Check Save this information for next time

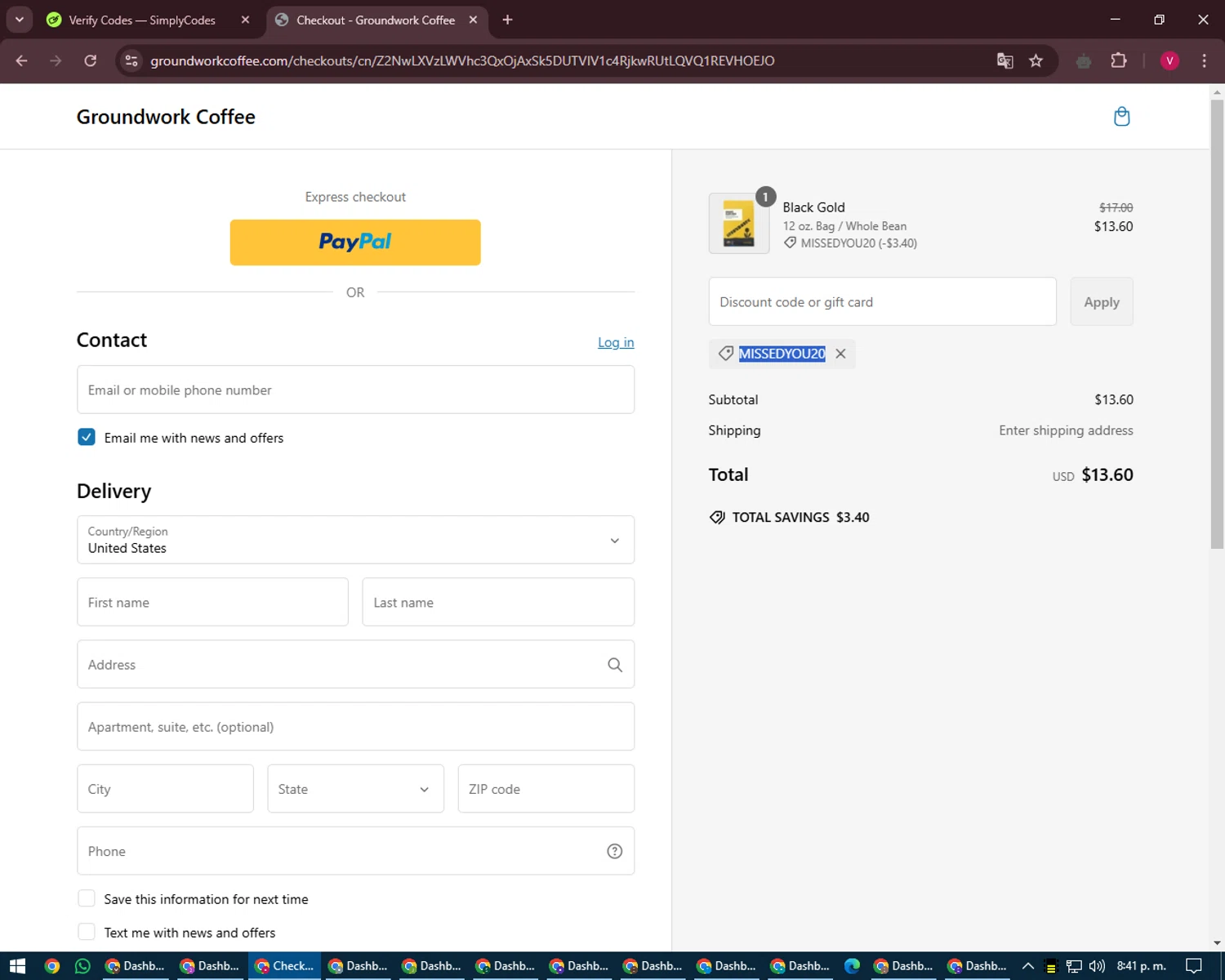pos(87,898)
